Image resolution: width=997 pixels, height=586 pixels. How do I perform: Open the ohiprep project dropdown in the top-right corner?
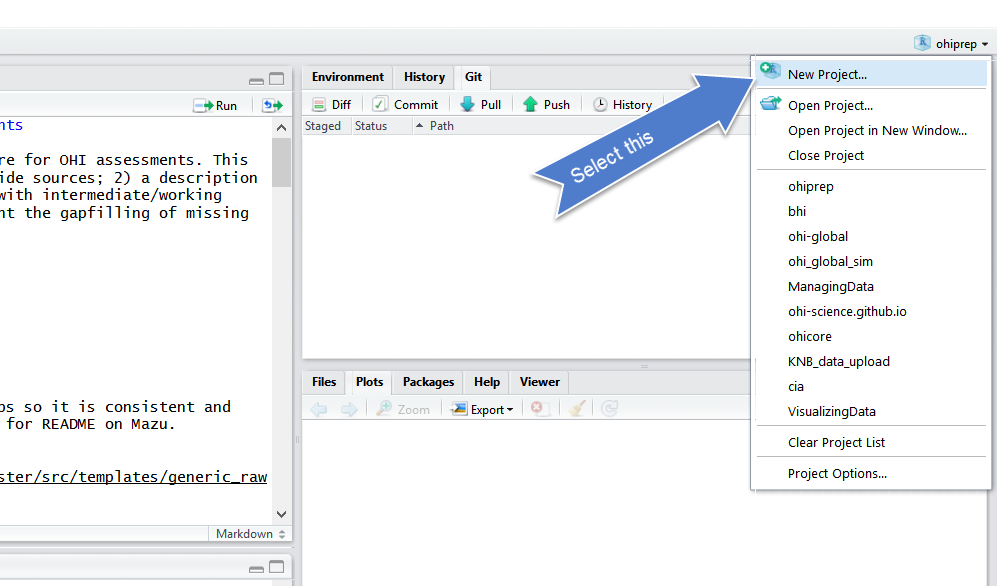pyautogui.click(x=951, y=44)
